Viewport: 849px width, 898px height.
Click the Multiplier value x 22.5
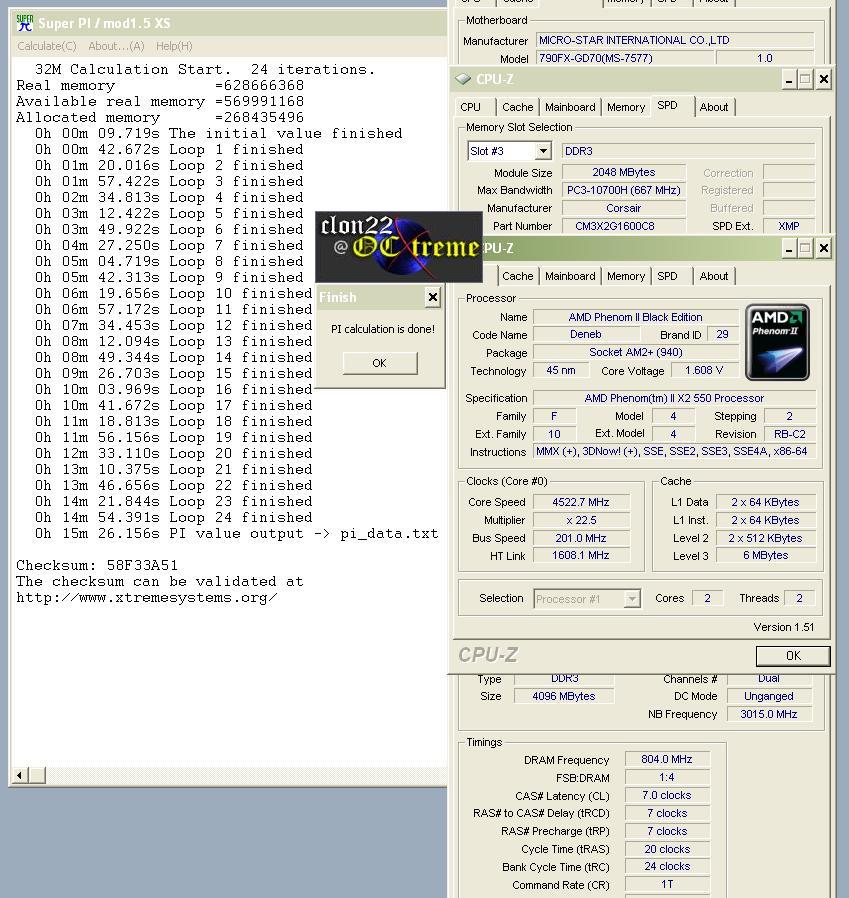coord(581,520)
